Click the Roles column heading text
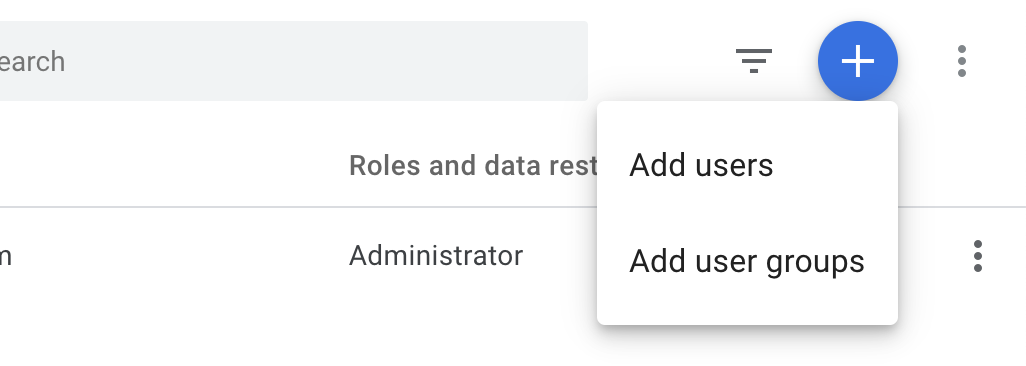Screen dimensions: 1026x366 [x=473, y=166]
